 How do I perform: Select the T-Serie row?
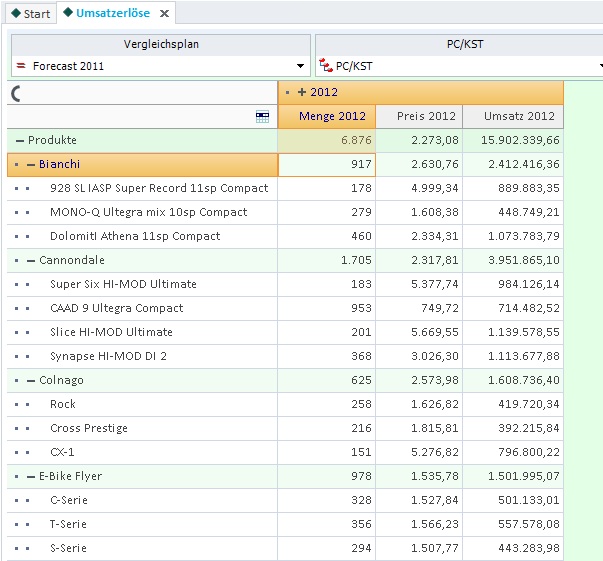[x=142, y=524]
